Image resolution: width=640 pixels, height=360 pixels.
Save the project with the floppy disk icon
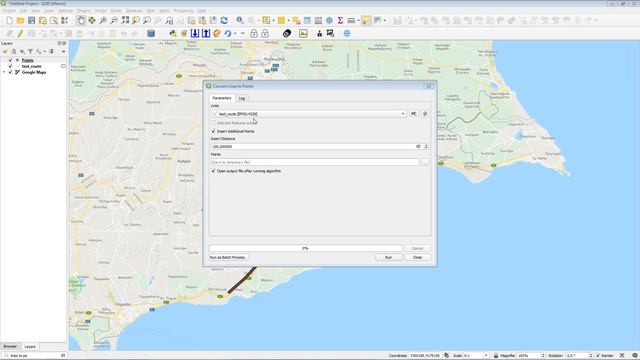[x=31, y=20]
